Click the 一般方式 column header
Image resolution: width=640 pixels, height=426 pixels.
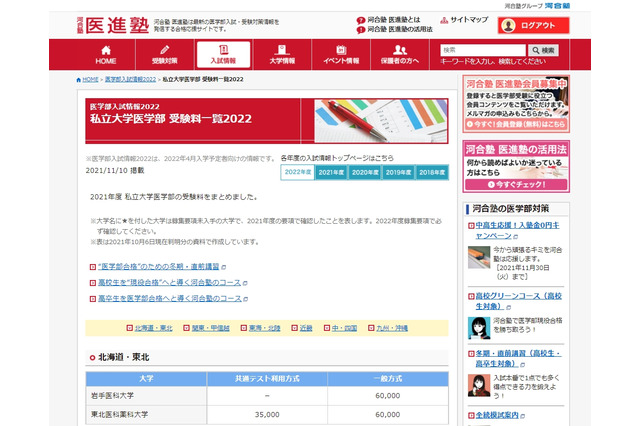(388, 379)
